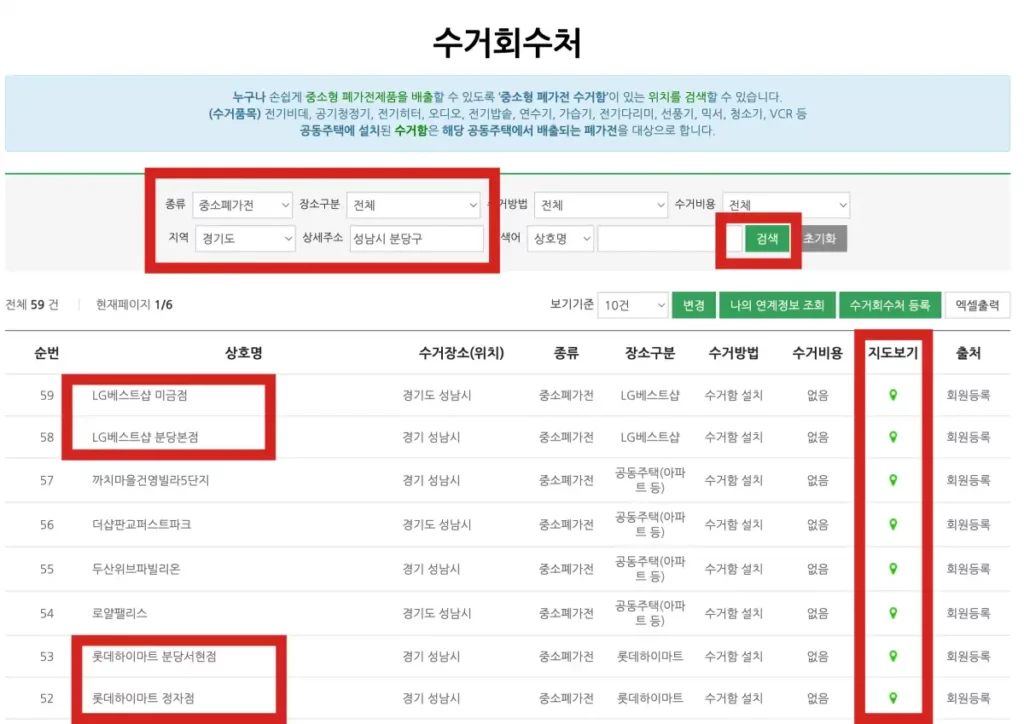Open map pin for 두산위브파빌리온
Screen dimensions: 1024x724
(x=893, y=569)
